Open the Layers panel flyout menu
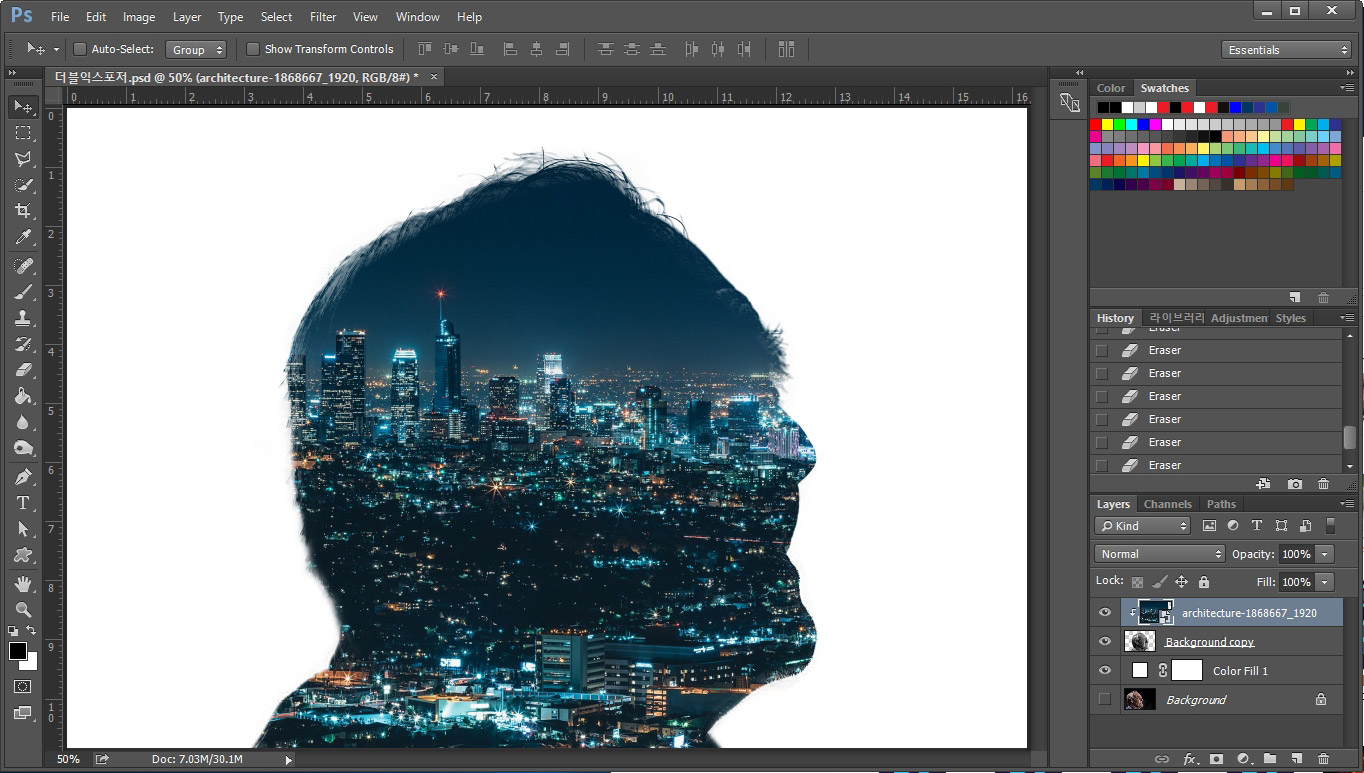This screenshot has width=1364, height=773. [x=1347, y=504]
